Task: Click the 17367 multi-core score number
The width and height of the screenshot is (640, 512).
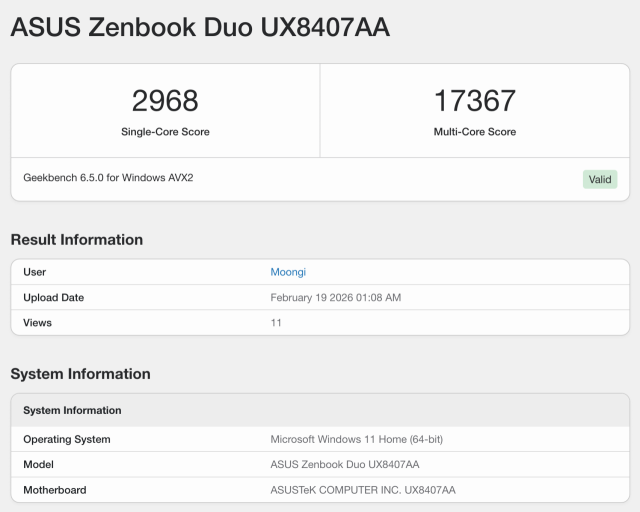Action: 475,101
